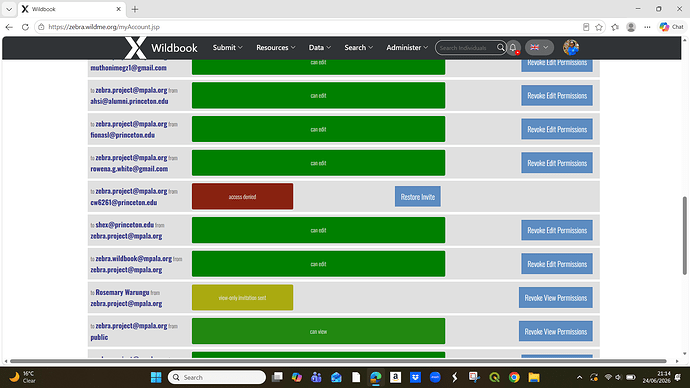The width and height of the screenshot is (690, 388).
Task: View site information lock icon
Action: click(x=41, y=27)
